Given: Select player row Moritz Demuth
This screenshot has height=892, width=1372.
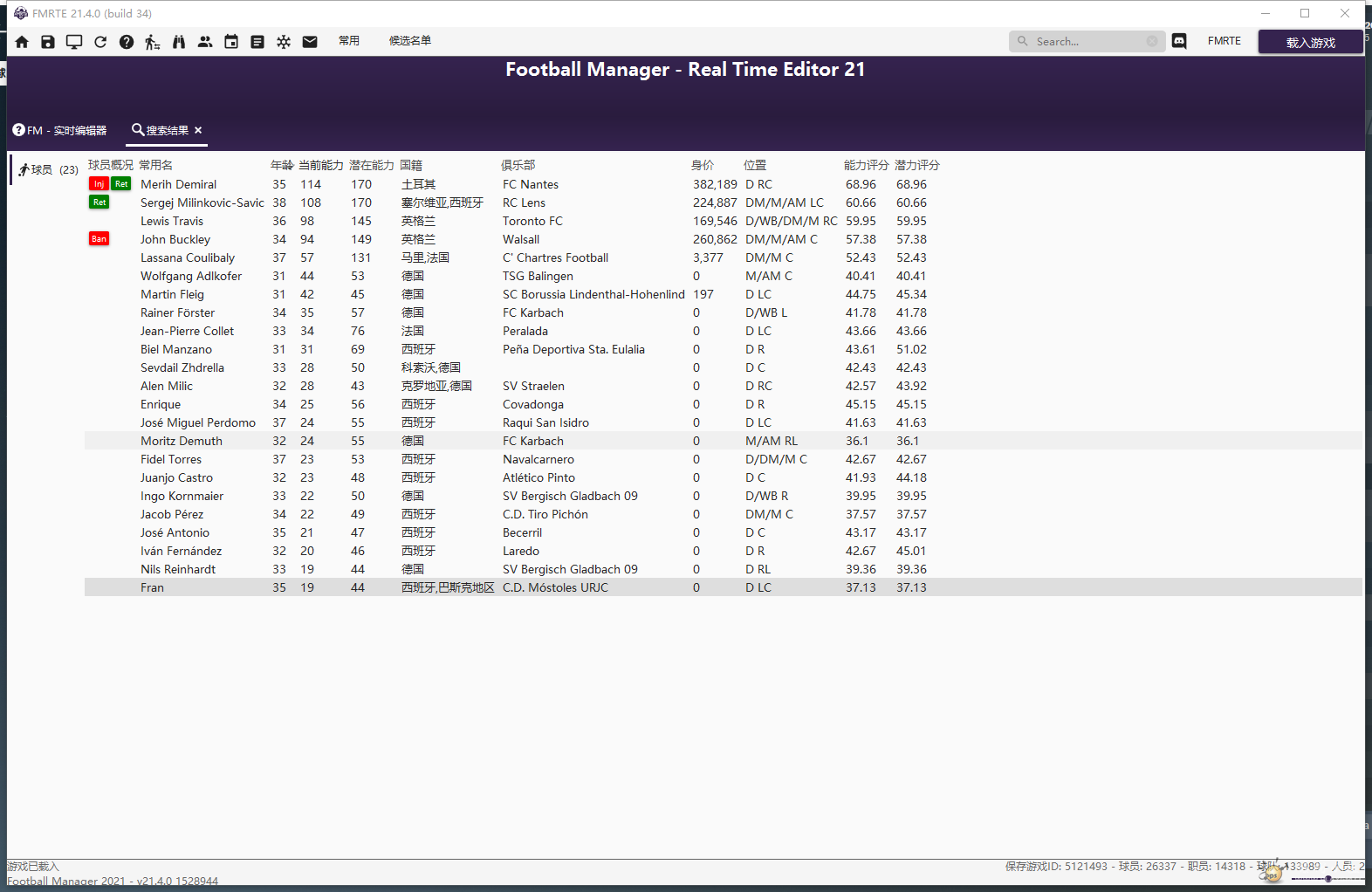Looking at the screenshot, I should (723, 441).
